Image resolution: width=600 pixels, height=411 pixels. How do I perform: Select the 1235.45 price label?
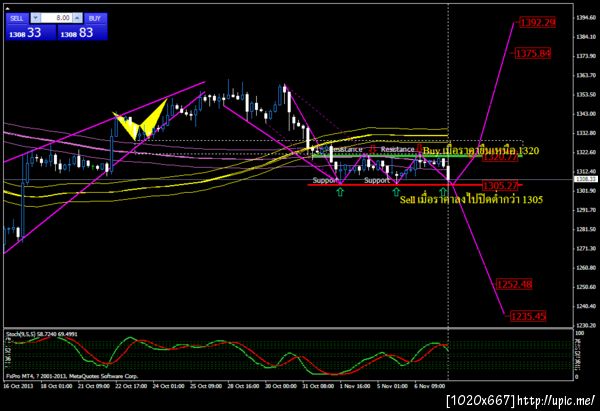[528, 316]
